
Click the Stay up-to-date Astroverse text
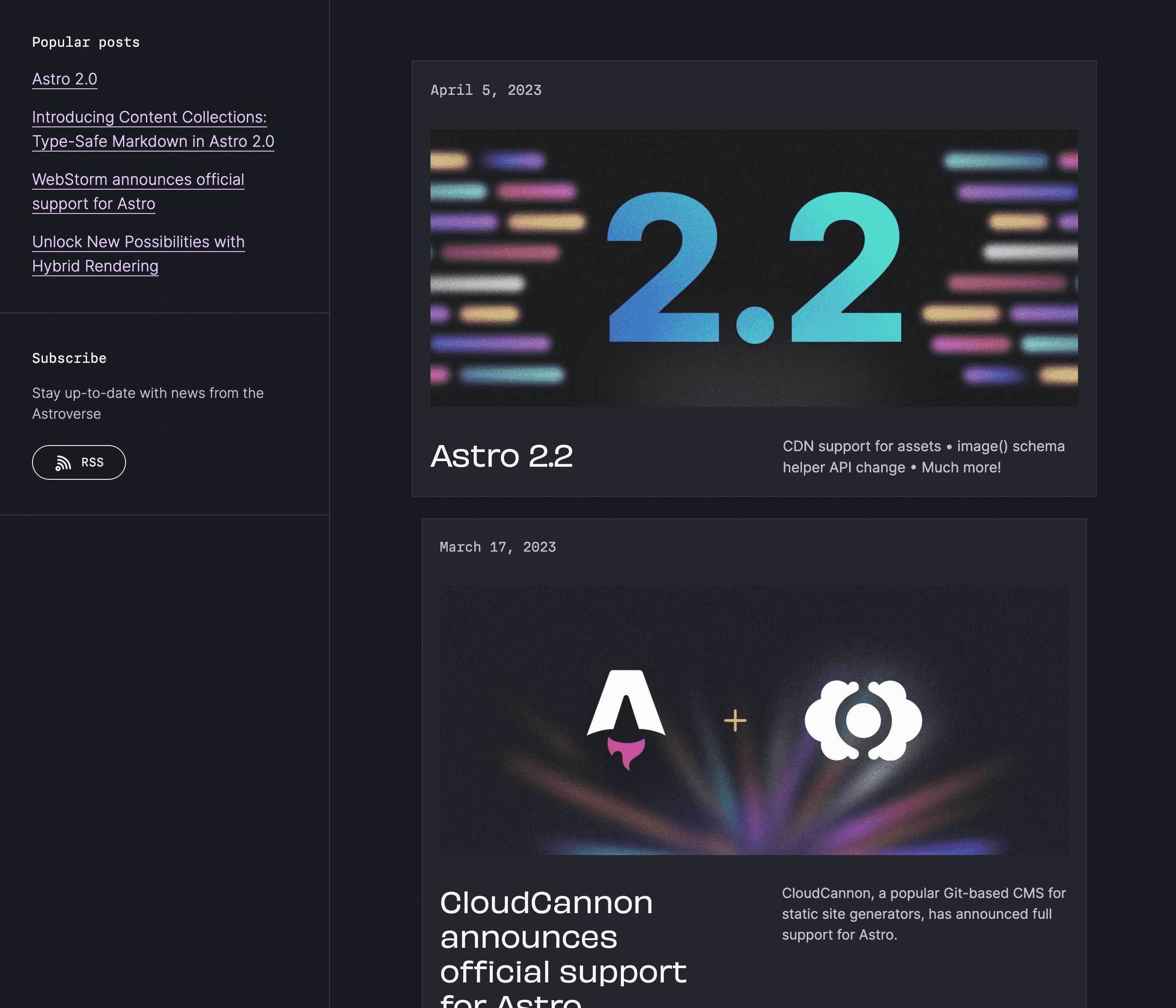pos(148,404)
